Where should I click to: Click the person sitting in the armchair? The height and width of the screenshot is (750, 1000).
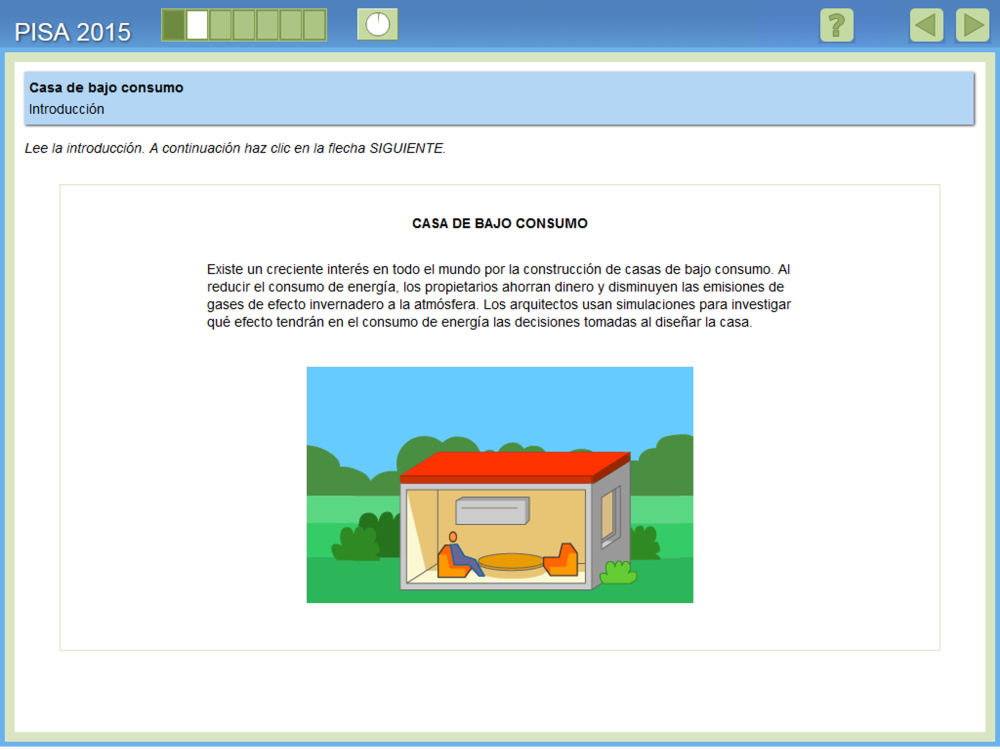click(459, 553)
